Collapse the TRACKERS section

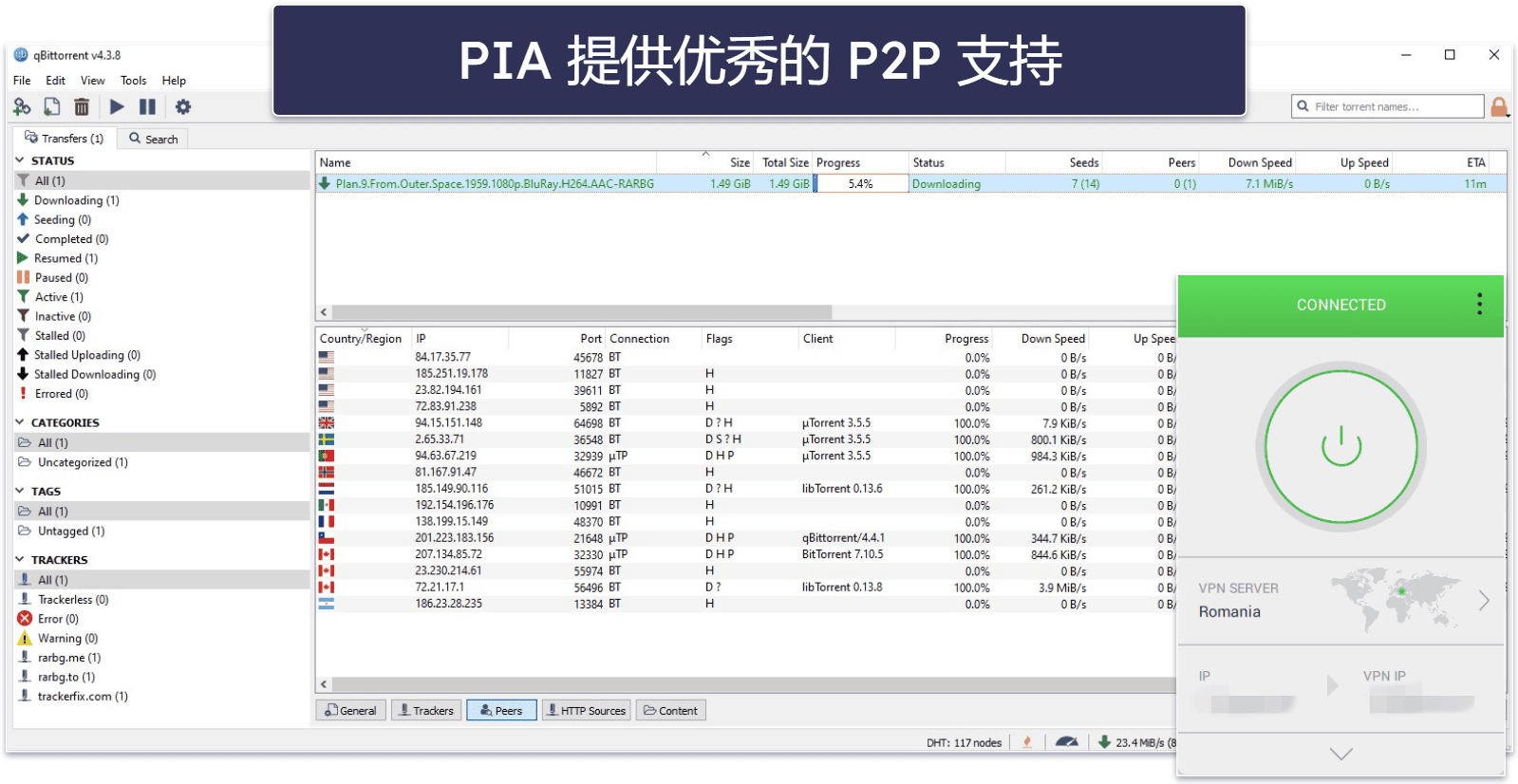pyautogui.click(x=20, y=559)
